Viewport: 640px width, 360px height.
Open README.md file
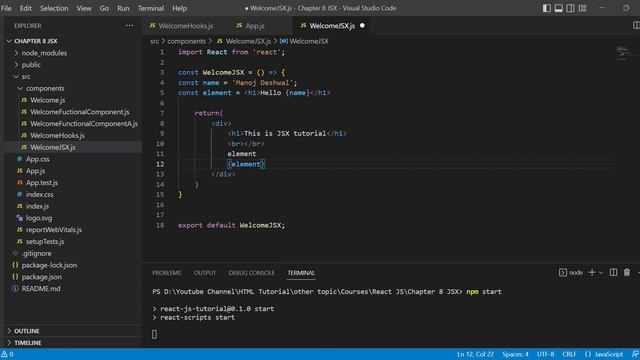[41, 289]
